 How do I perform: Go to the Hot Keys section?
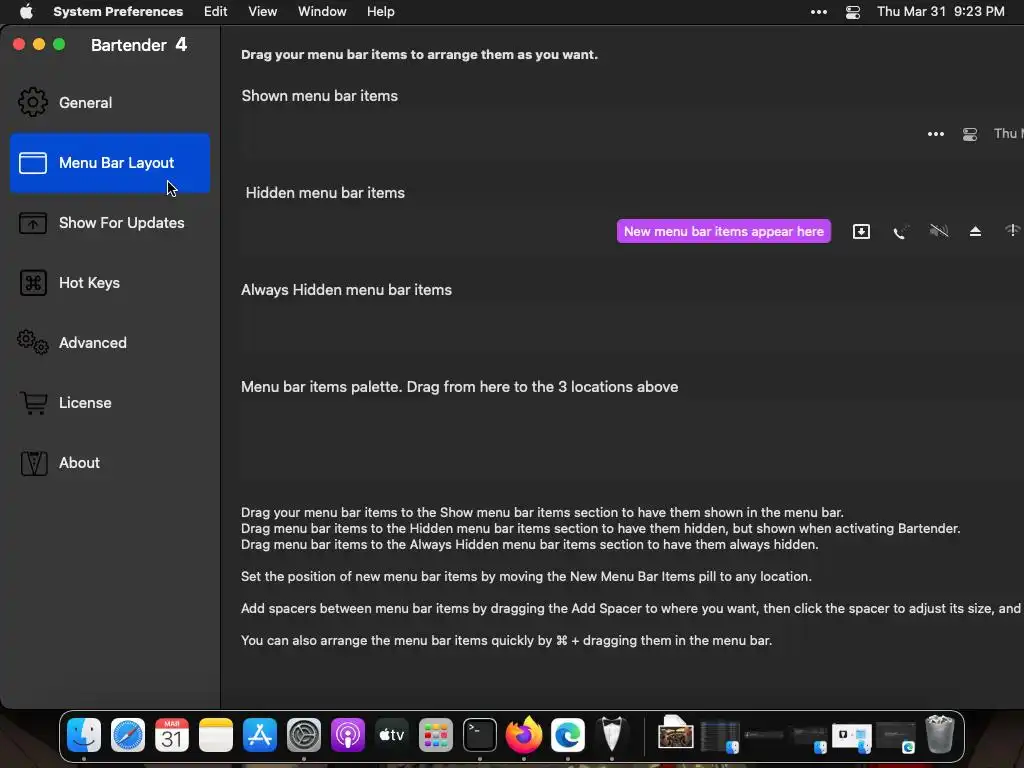pos(110,283)
